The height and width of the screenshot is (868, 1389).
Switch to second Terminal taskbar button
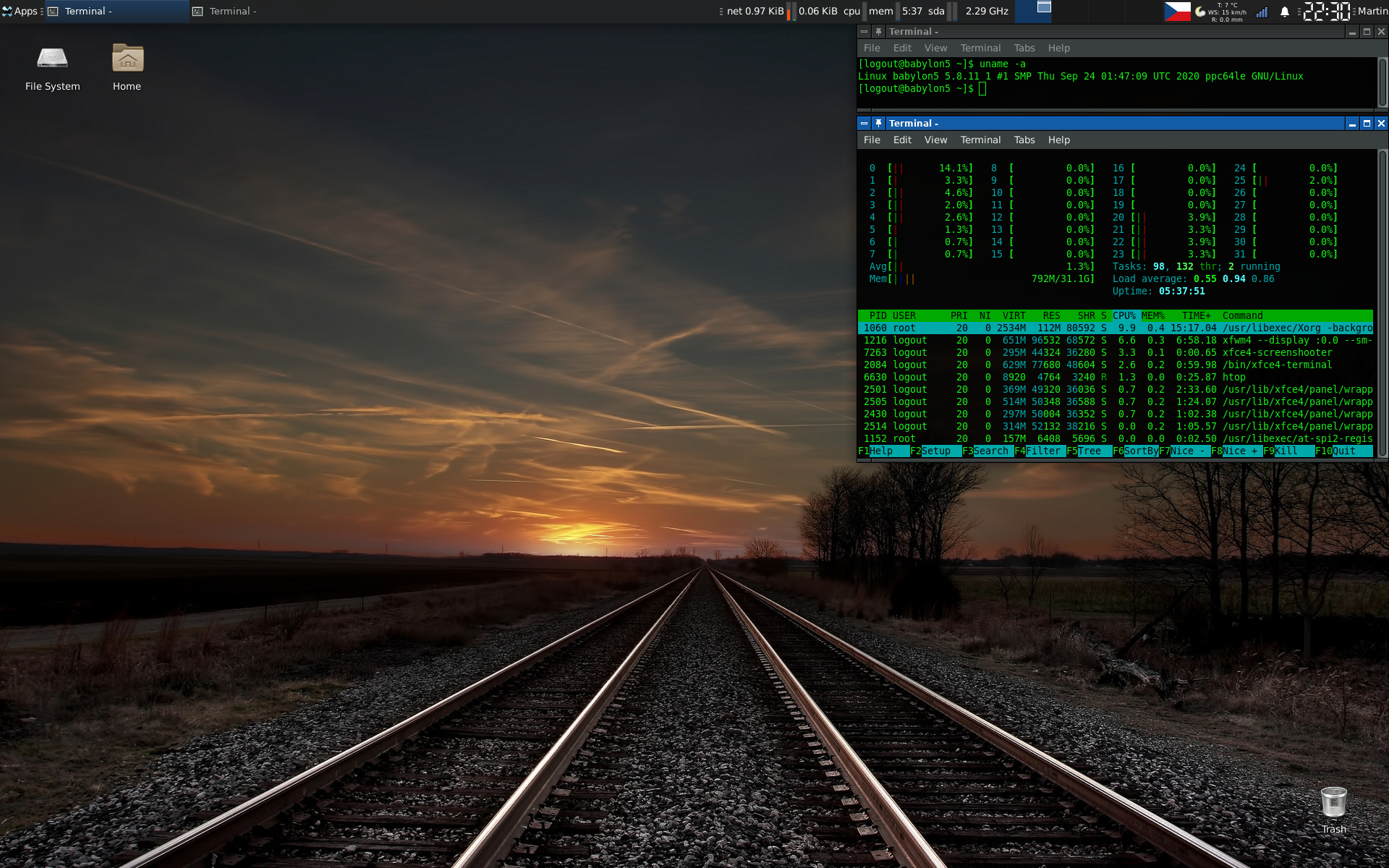(233, 11)
